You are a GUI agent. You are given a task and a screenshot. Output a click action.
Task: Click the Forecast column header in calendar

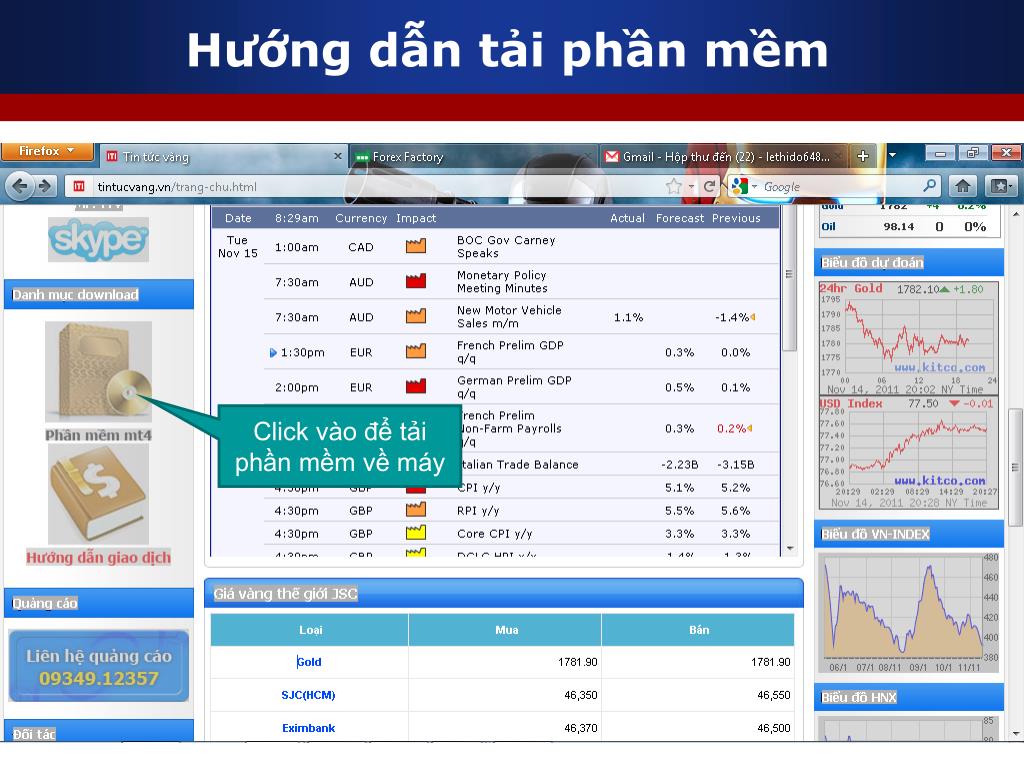pos(680,218)
